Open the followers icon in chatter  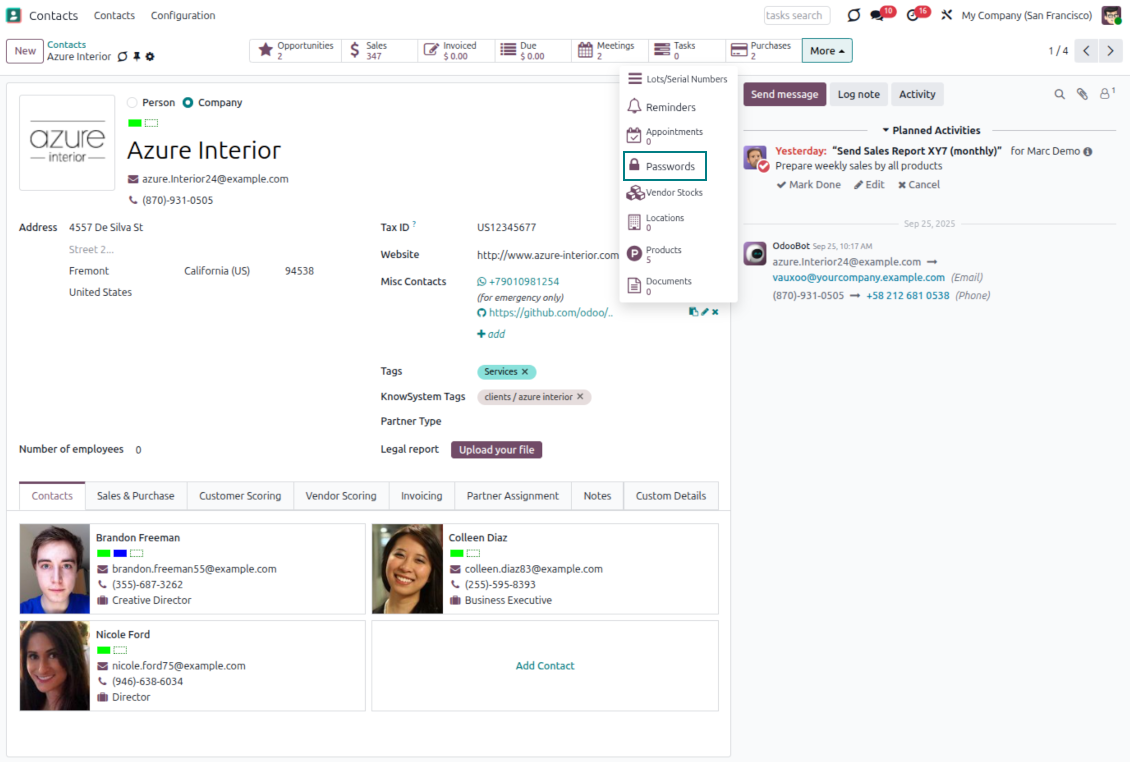tap(1106, 94)
